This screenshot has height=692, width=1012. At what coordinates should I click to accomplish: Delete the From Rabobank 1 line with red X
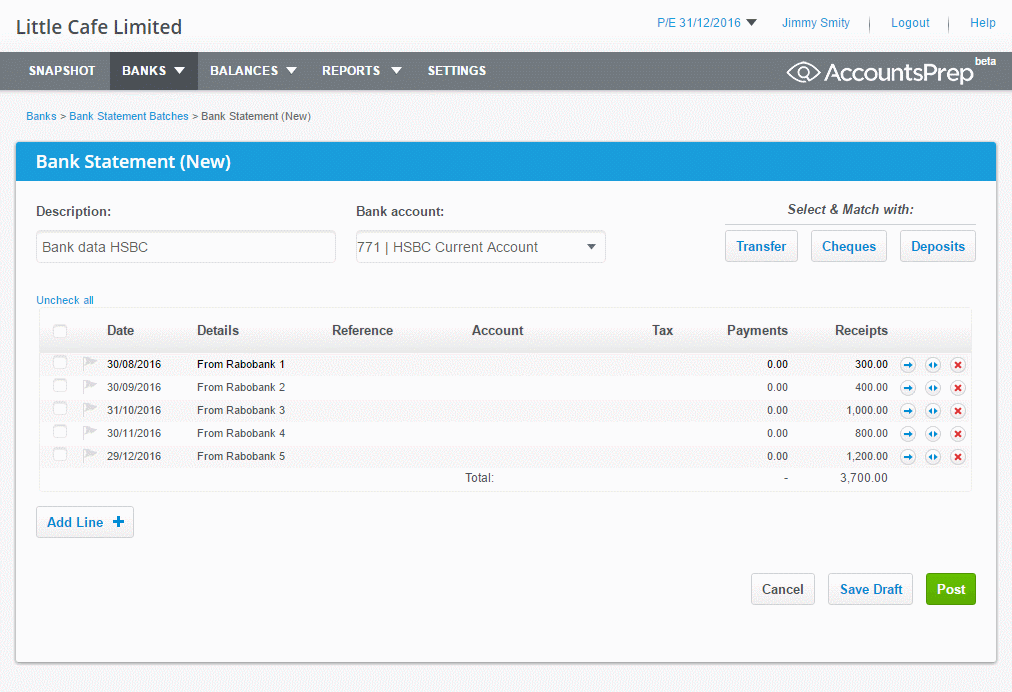point(958,365)
